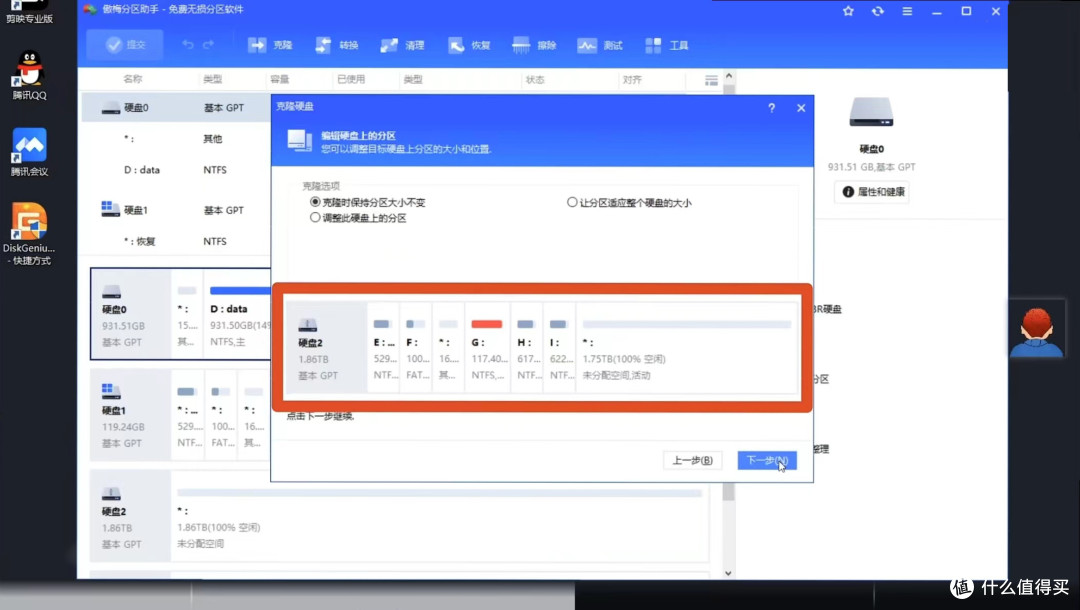Select the E: partition in clone dialog
Screen dimensions: 1080x610
click(x=384, y=347)
